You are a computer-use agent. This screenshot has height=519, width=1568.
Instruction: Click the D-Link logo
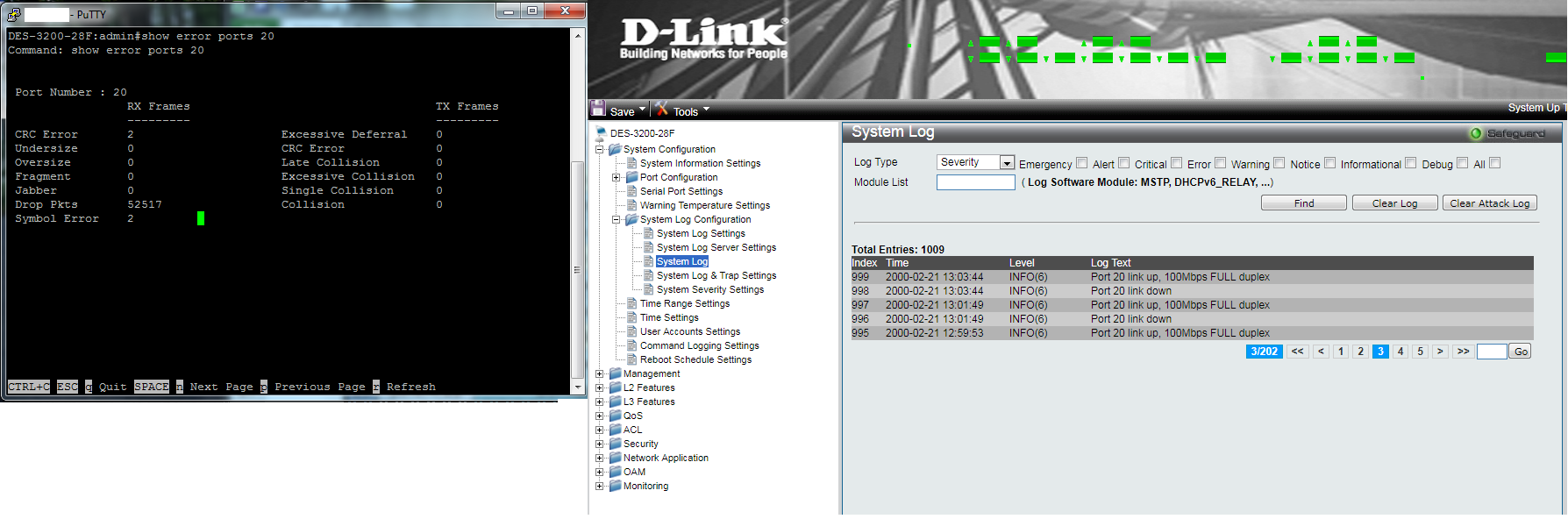pos(704,39)
